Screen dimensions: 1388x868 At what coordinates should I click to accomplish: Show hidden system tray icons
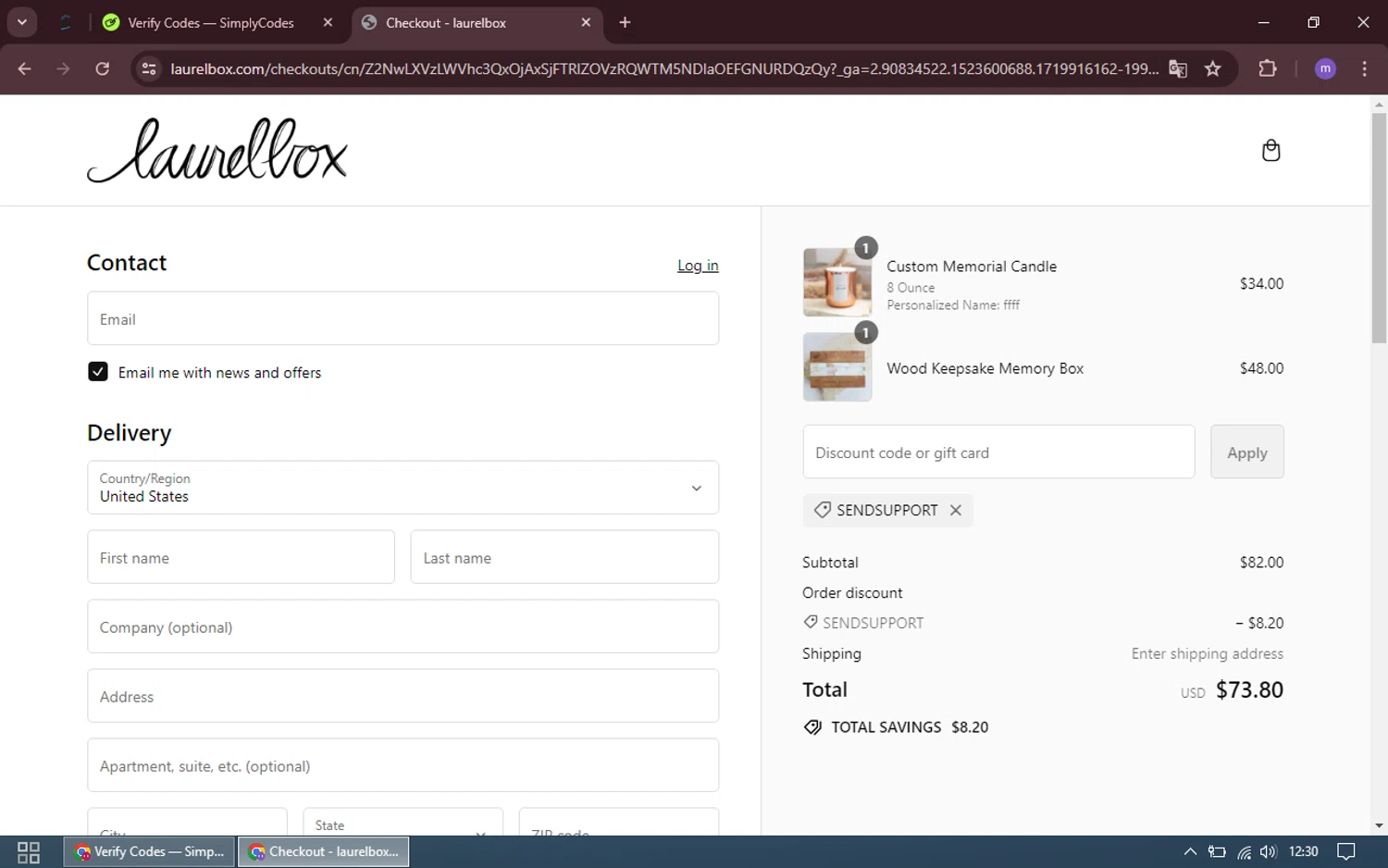click(x=1190, y=851)
